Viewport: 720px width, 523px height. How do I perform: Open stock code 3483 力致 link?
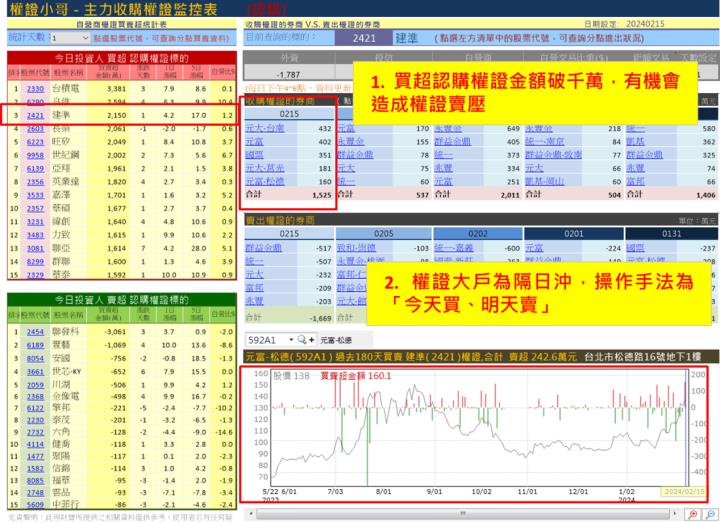click(x=35, y=235)
